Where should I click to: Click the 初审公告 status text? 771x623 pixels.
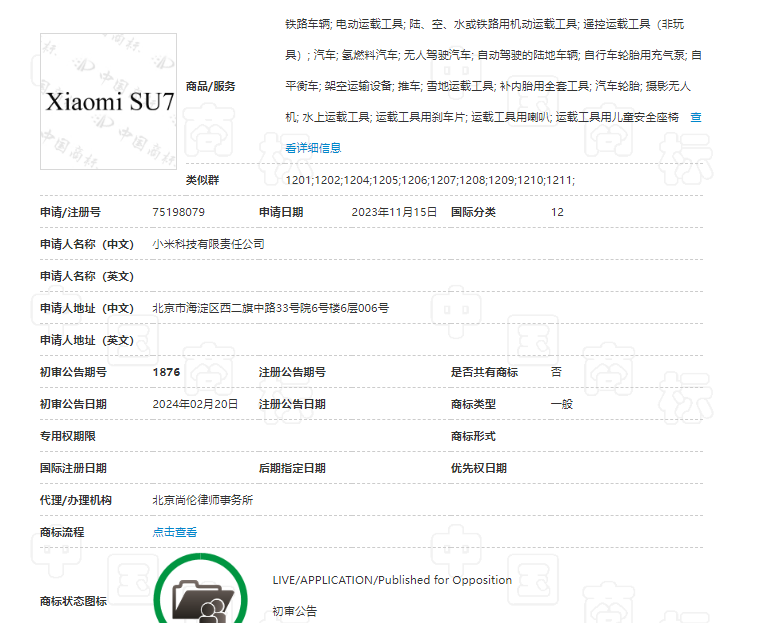pyautogui.click(x=295, y=611)
